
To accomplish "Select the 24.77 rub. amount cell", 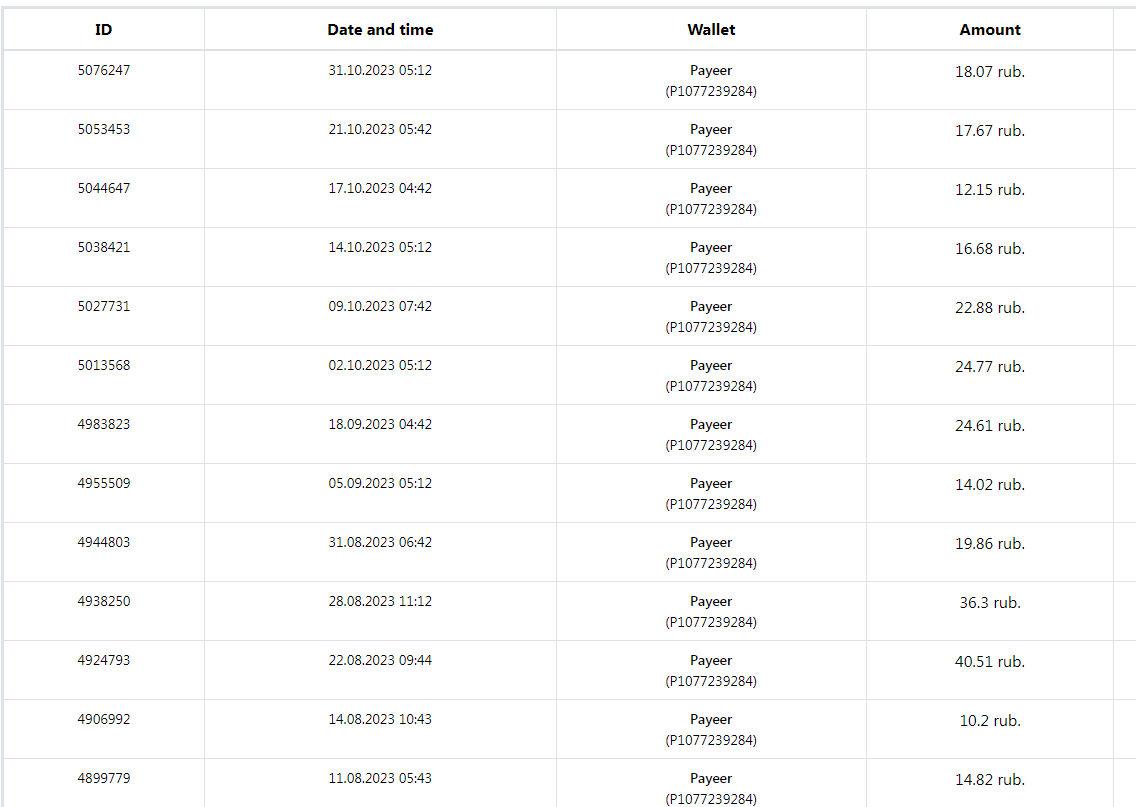I will (990, 367).
